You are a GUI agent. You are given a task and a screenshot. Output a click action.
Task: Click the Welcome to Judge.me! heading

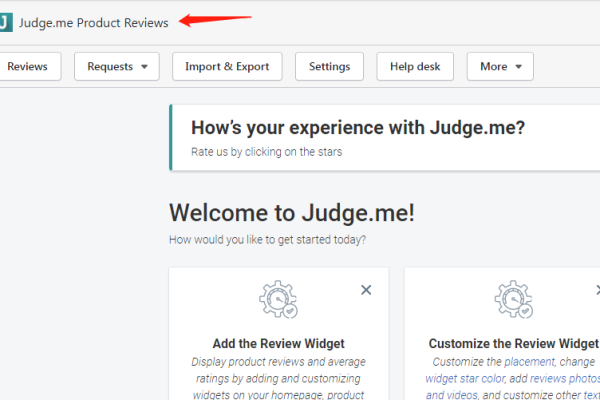292,213
